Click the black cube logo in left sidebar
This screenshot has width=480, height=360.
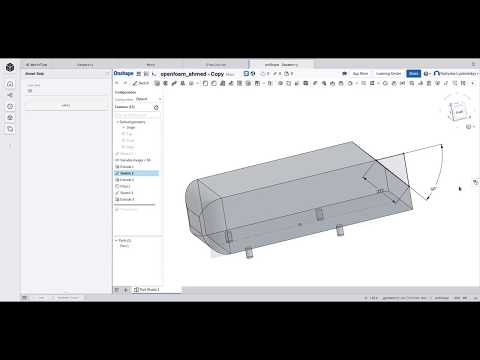[x=10, y=67]
